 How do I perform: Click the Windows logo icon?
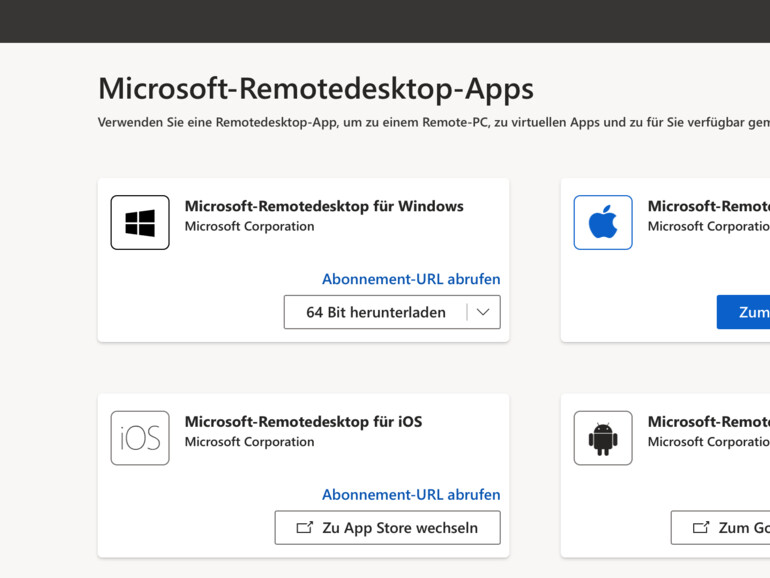tap(140, 222)
